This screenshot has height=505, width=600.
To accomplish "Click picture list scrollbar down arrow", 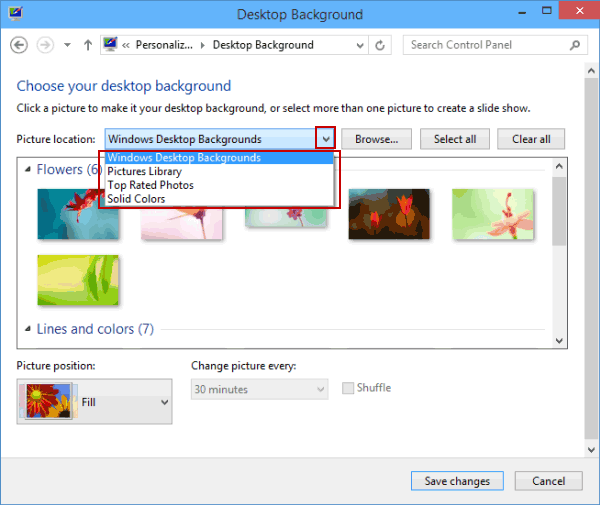I will (x=559, y=340).
